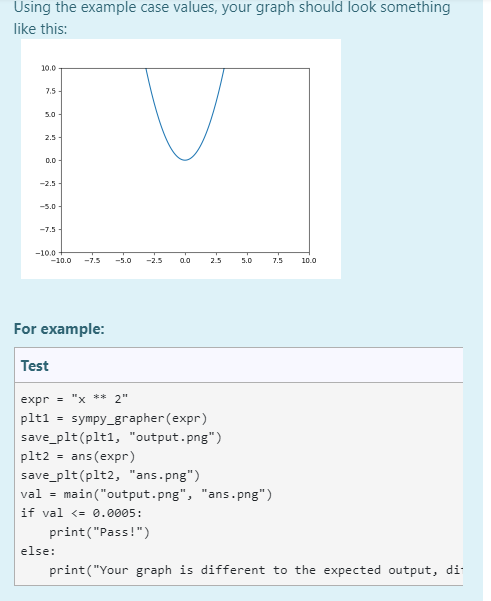Screen dimensions: 491x601
Task: Click the code line expr = "x ** 2"
Action: point(74,399)
